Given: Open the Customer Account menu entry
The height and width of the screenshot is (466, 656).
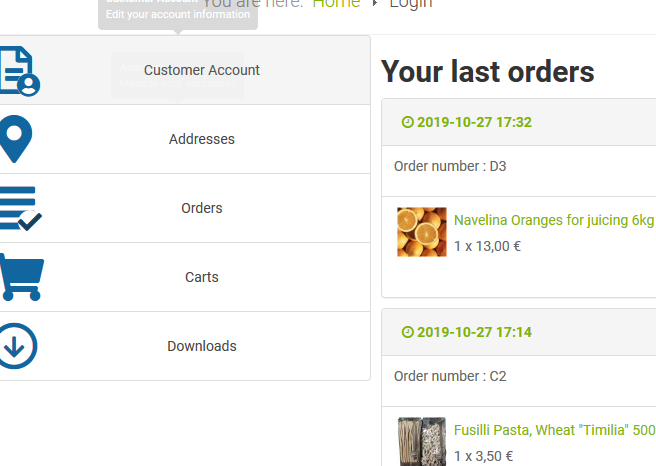Looking at the screenshot, I should 202,70.
